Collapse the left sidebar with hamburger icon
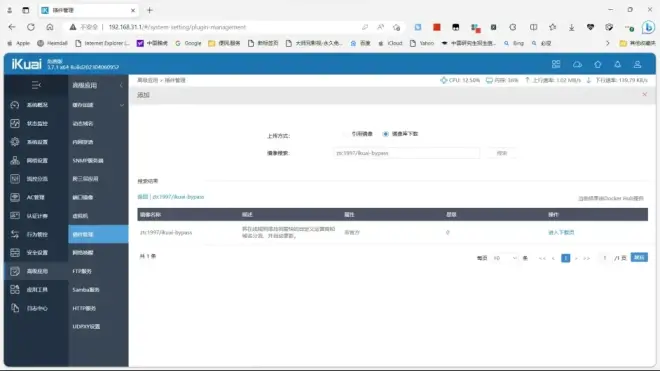This screenshot has height=371, width=660. 36,85
